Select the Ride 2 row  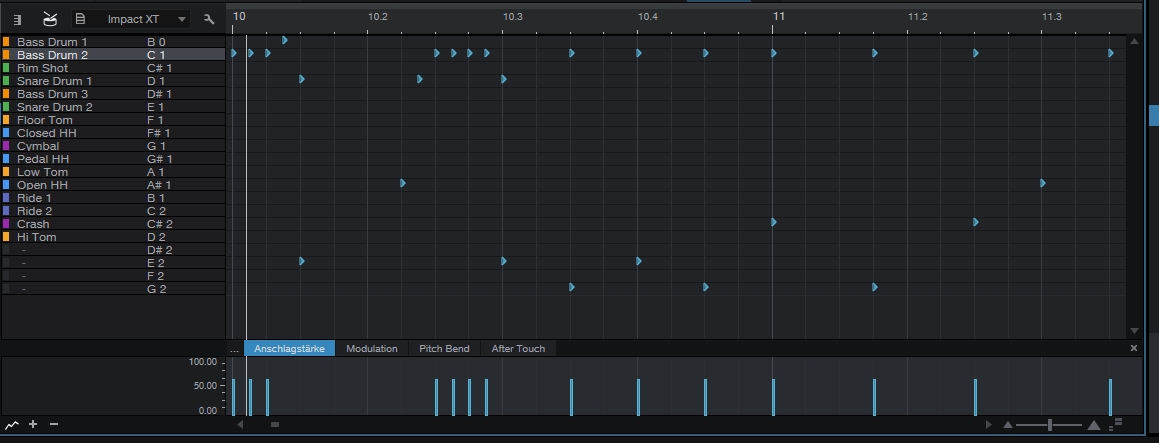click(x=113, y=211)
